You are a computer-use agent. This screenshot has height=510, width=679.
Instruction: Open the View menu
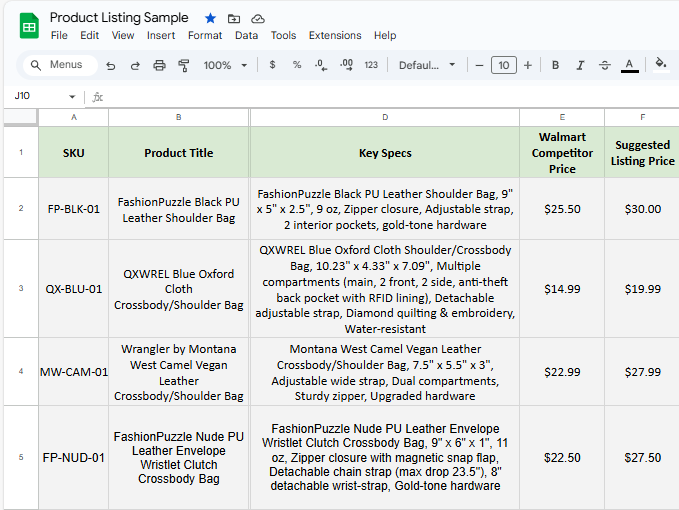click(123, 36)
